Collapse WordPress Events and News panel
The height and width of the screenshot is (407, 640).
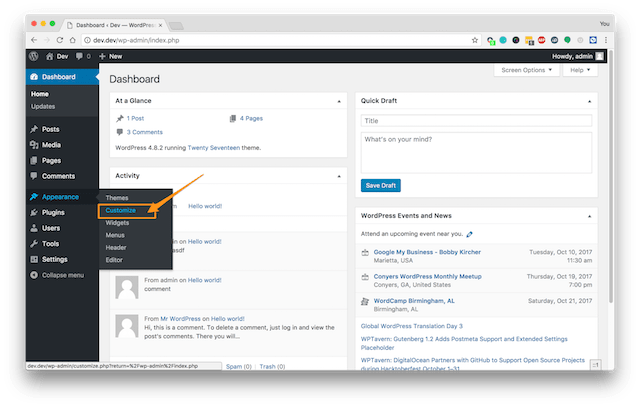click(x=589, y=216)
